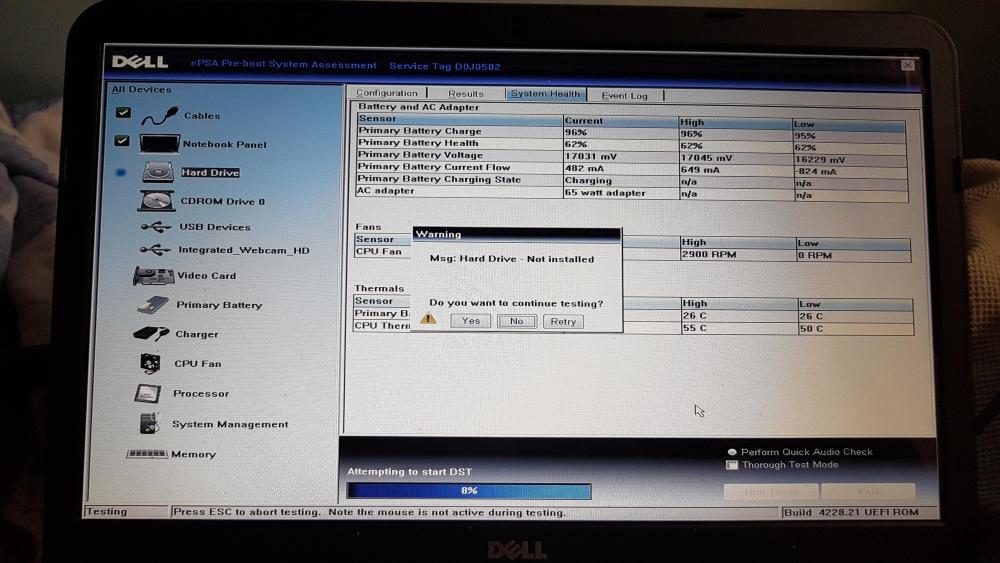Click Yes to continue testing

(471, 321)
